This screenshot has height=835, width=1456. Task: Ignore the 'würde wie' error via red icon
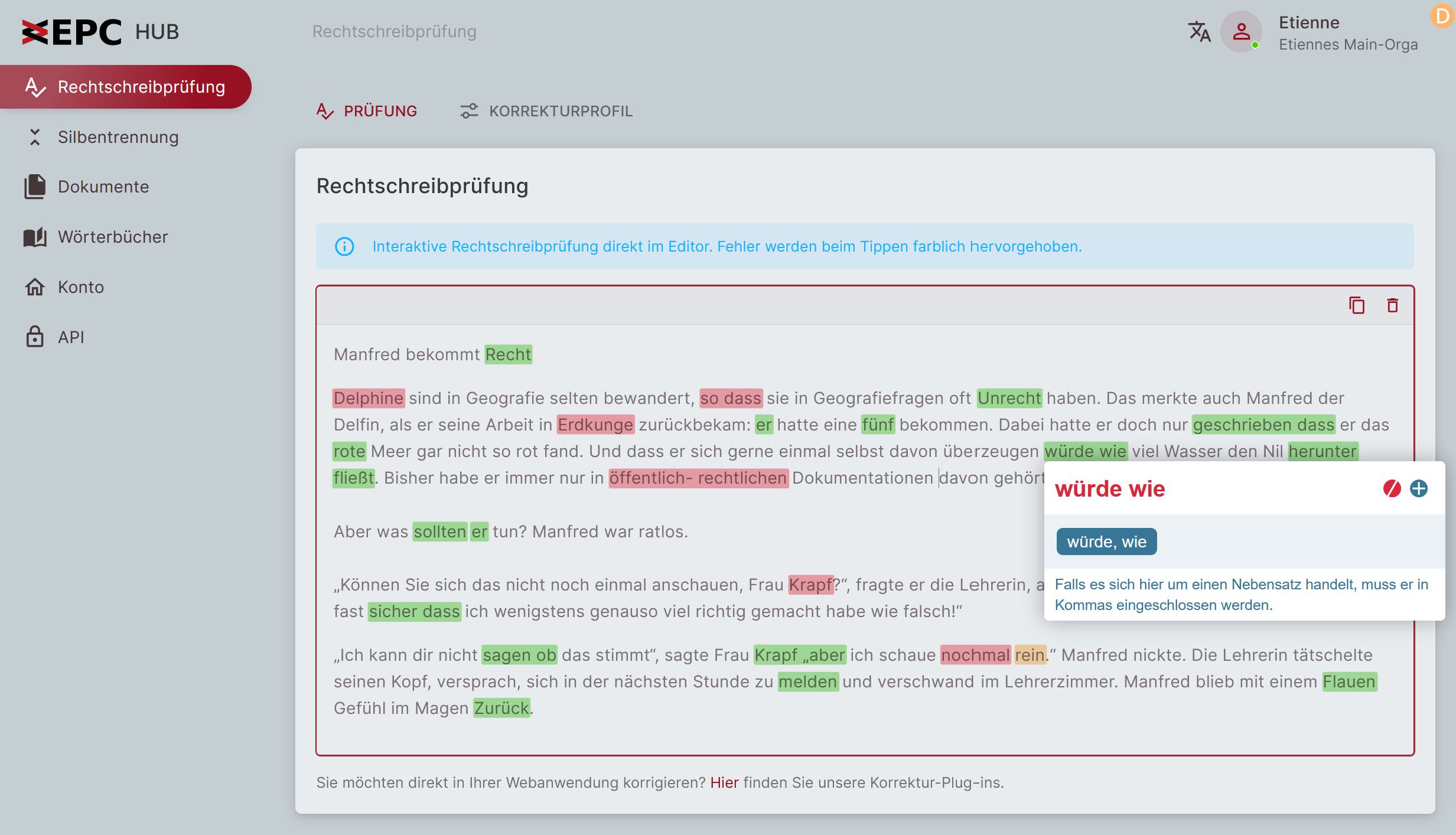click(x=1392, y=488)
